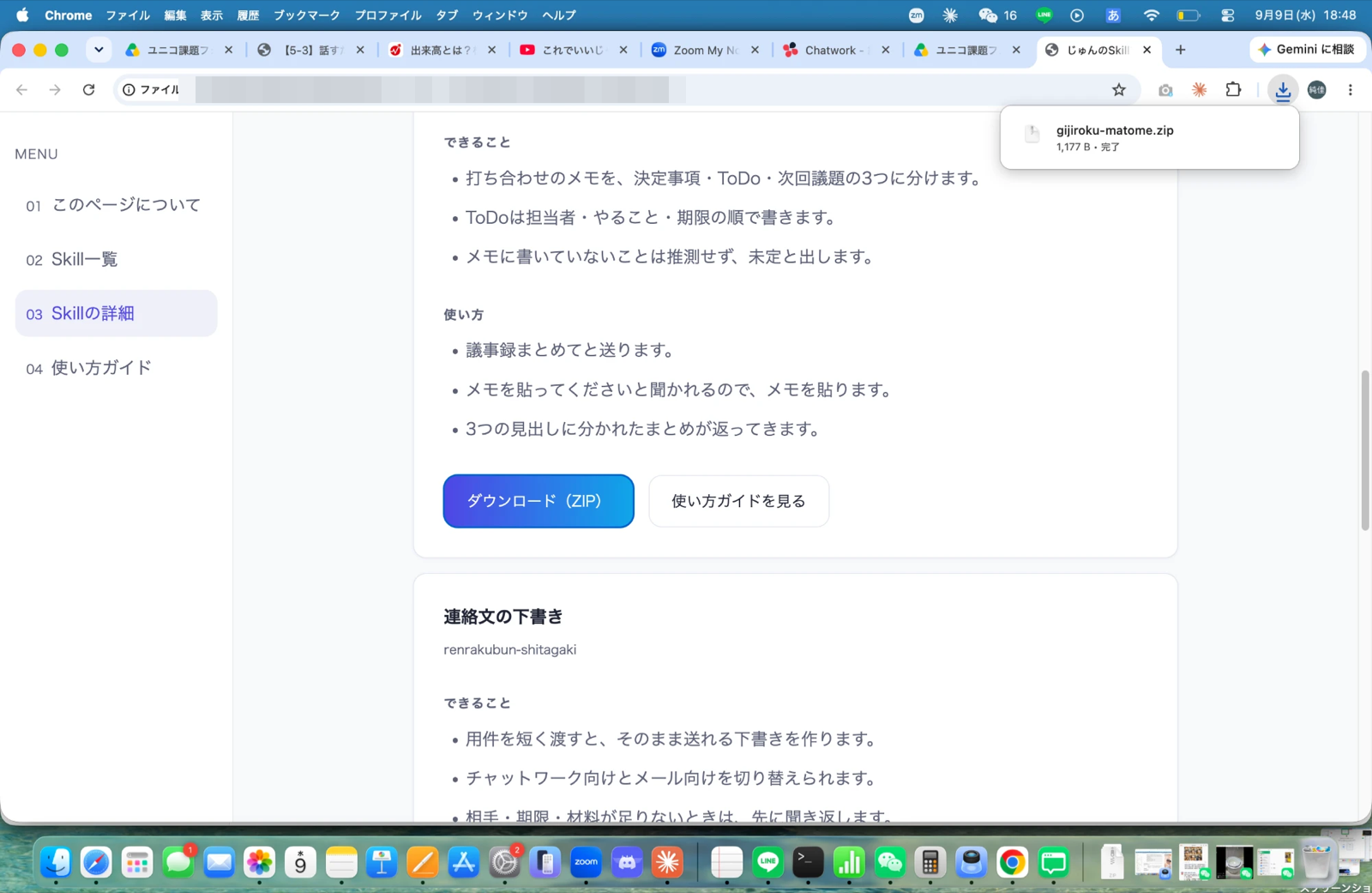
Task: Launch Finder from the Dock
Action: pyautogui.click(x=56, y=862)
